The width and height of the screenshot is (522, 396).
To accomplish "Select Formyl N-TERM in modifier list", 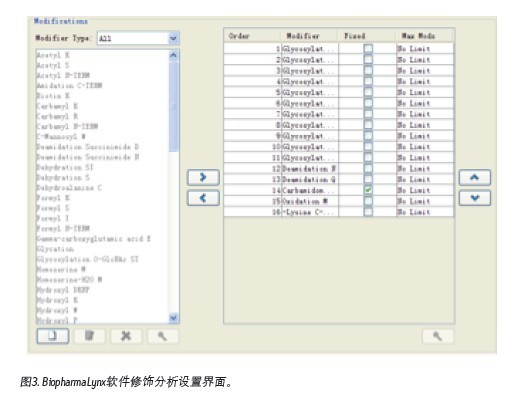I will [63, 229].
